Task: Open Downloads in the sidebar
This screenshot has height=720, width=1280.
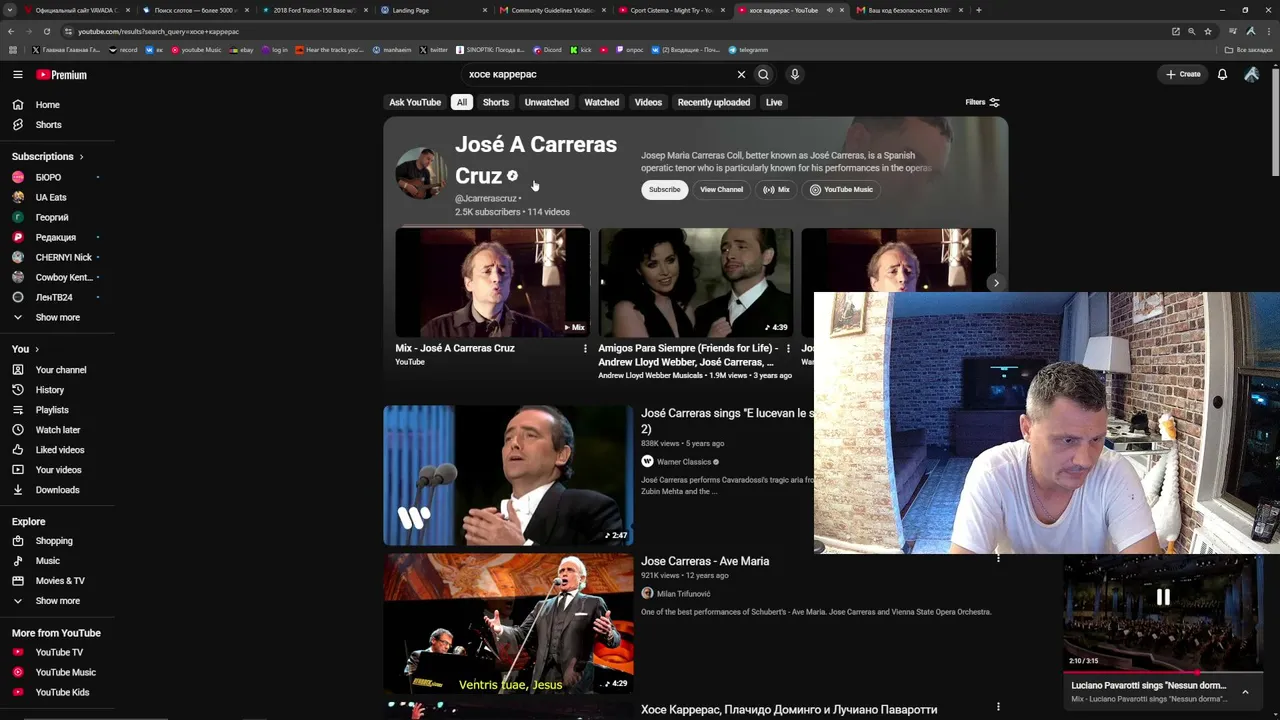Action: tap(57, 490)
